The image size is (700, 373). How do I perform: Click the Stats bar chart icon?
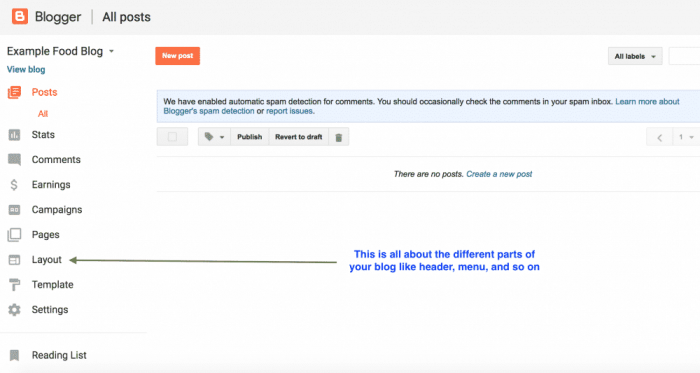[x=14, y=135]
